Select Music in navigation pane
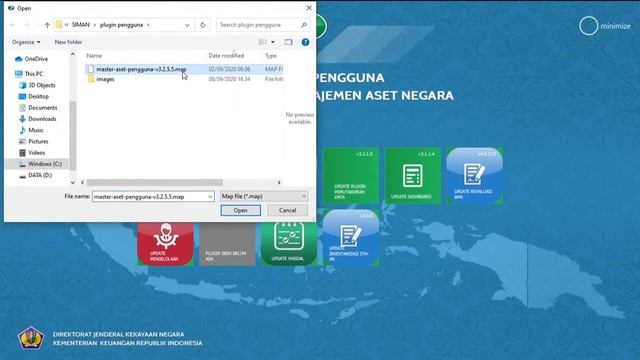The height and width of the screenshot is (360, 640). pos(31,130)
